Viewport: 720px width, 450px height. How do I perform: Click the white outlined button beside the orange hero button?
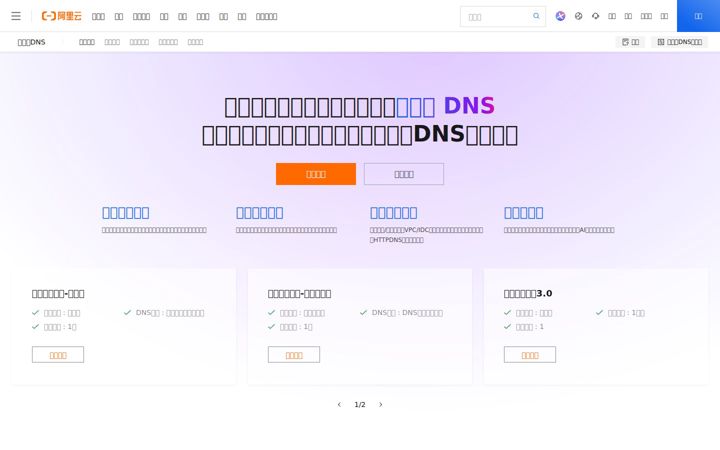point(404,174)
